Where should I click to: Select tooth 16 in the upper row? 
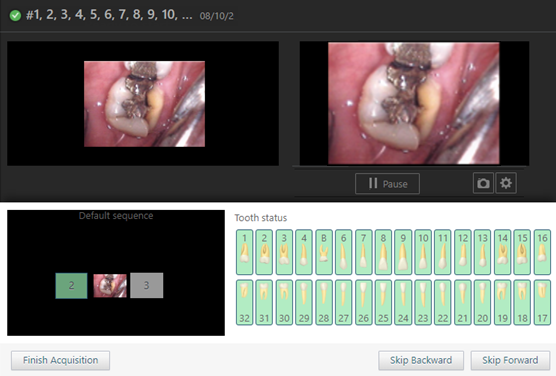click(542, 252)
